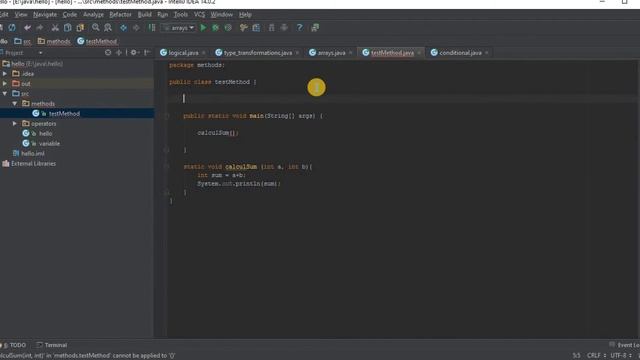Click the Project panel collapse-all icon

tap(119, 53)
